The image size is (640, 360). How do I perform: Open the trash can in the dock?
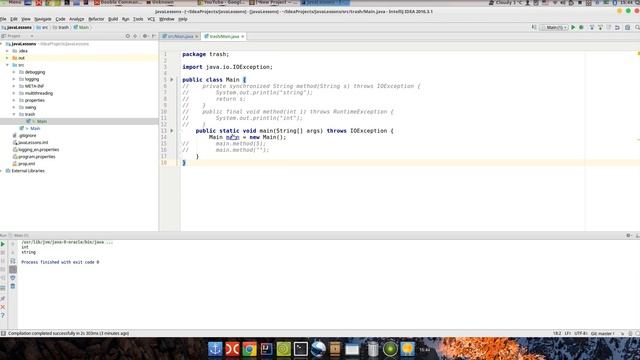tap(373, 349)
